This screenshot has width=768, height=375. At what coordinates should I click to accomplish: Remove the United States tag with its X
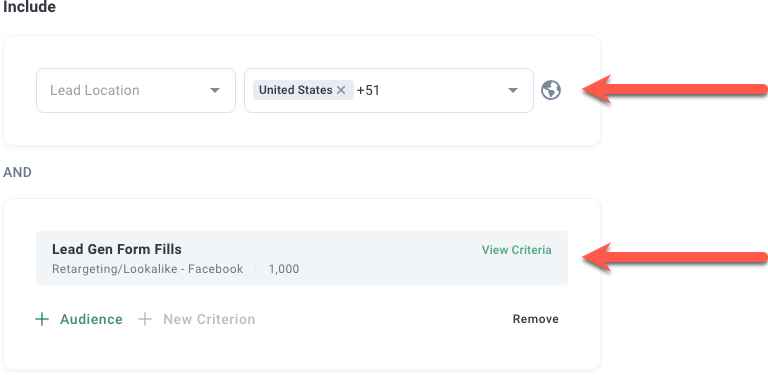pyautogui.click(x=341, y=90)
